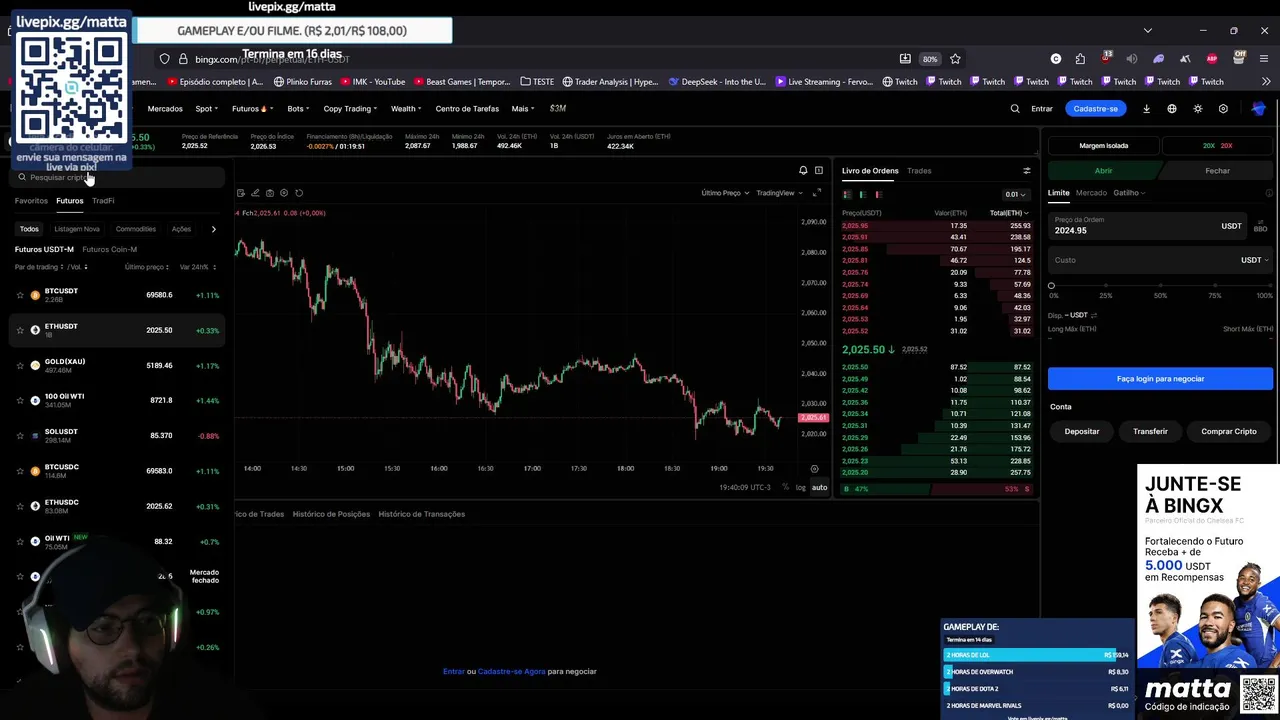Show buy orders only order book view
The width and height of the screenshot is (1280, 720).
[x=863, y=194]
